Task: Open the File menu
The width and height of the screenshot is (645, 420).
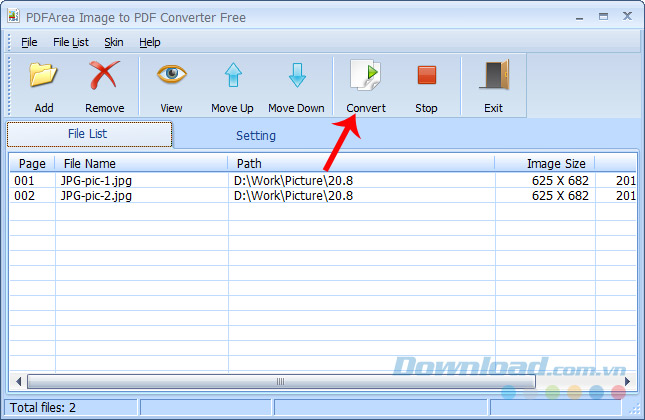Action: pyautogui.click(x=29, y=42)
